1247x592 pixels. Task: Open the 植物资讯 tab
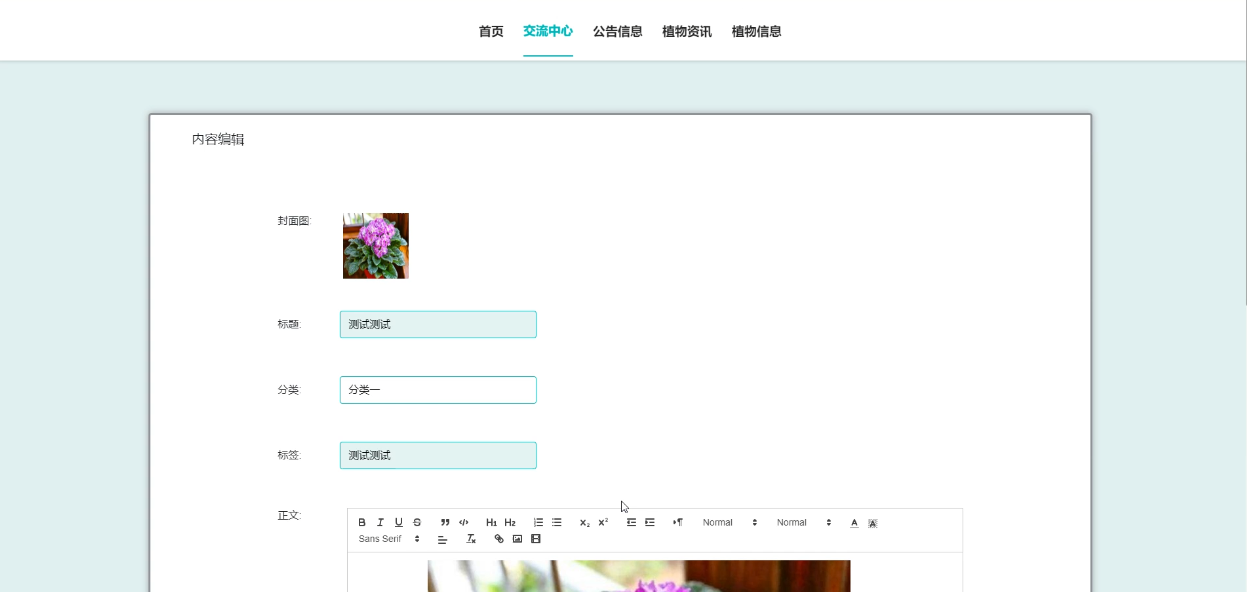(687, 31)
